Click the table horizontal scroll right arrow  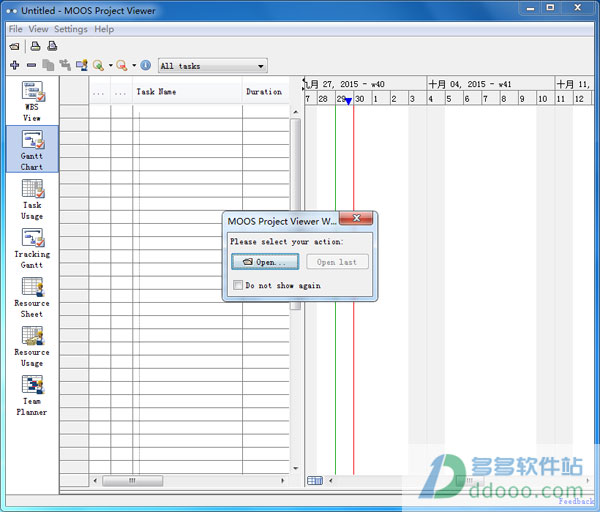(282, 481)
